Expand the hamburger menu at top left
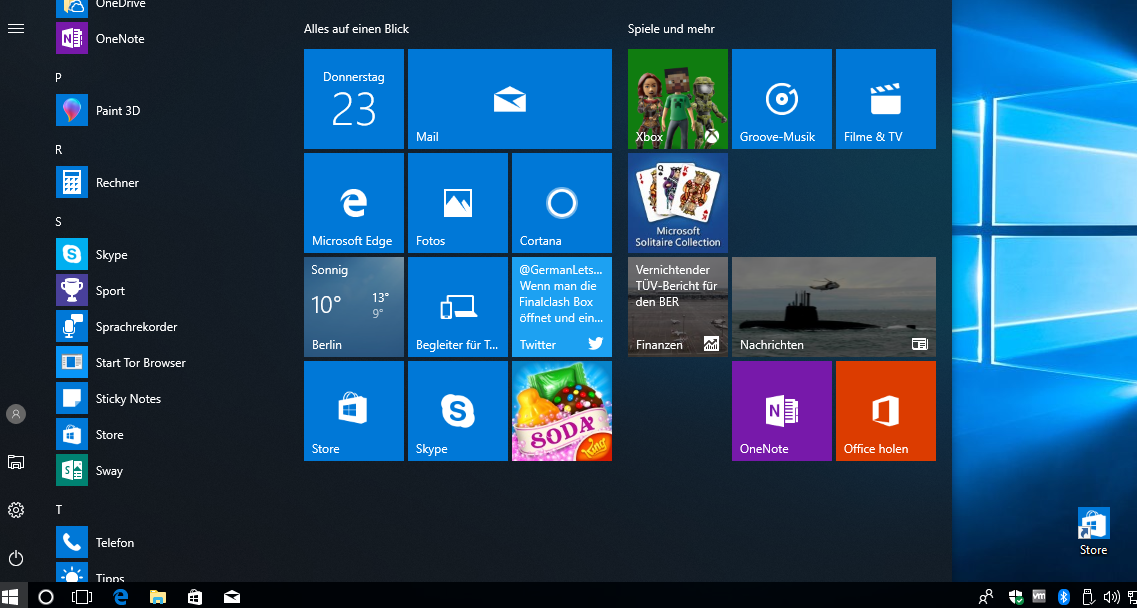 pos(16,29)
